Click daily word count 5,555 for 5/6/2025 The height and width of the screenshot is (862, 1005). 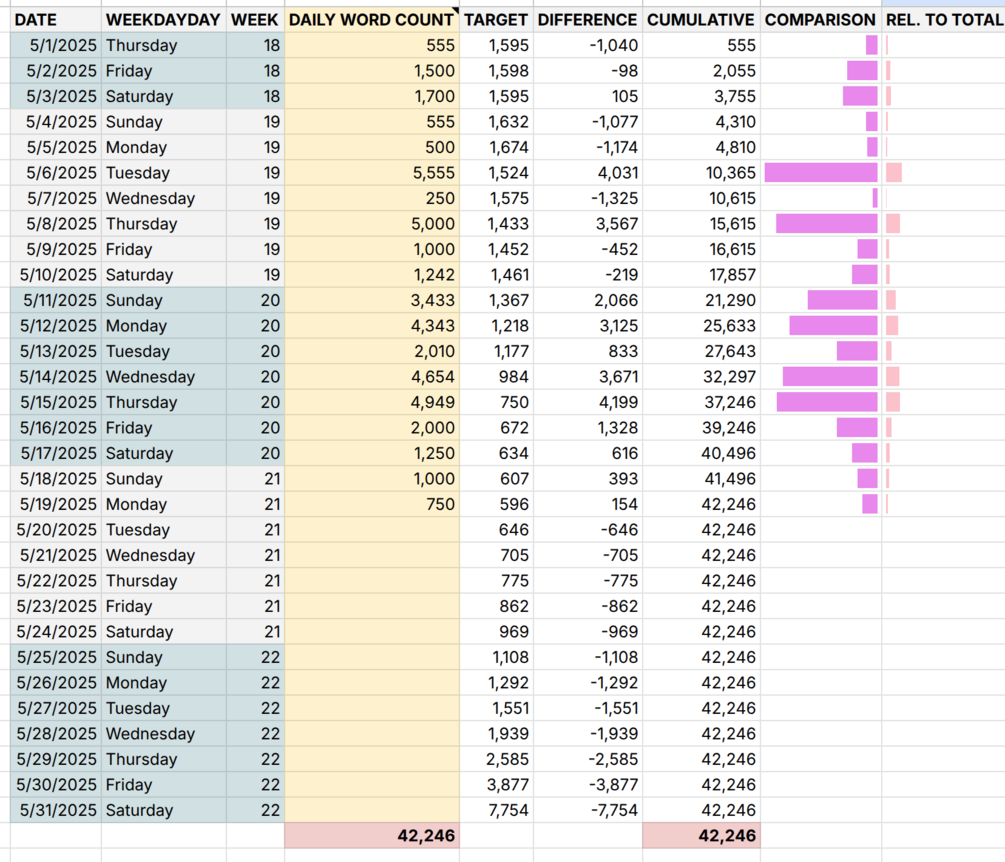coord(372,173)
